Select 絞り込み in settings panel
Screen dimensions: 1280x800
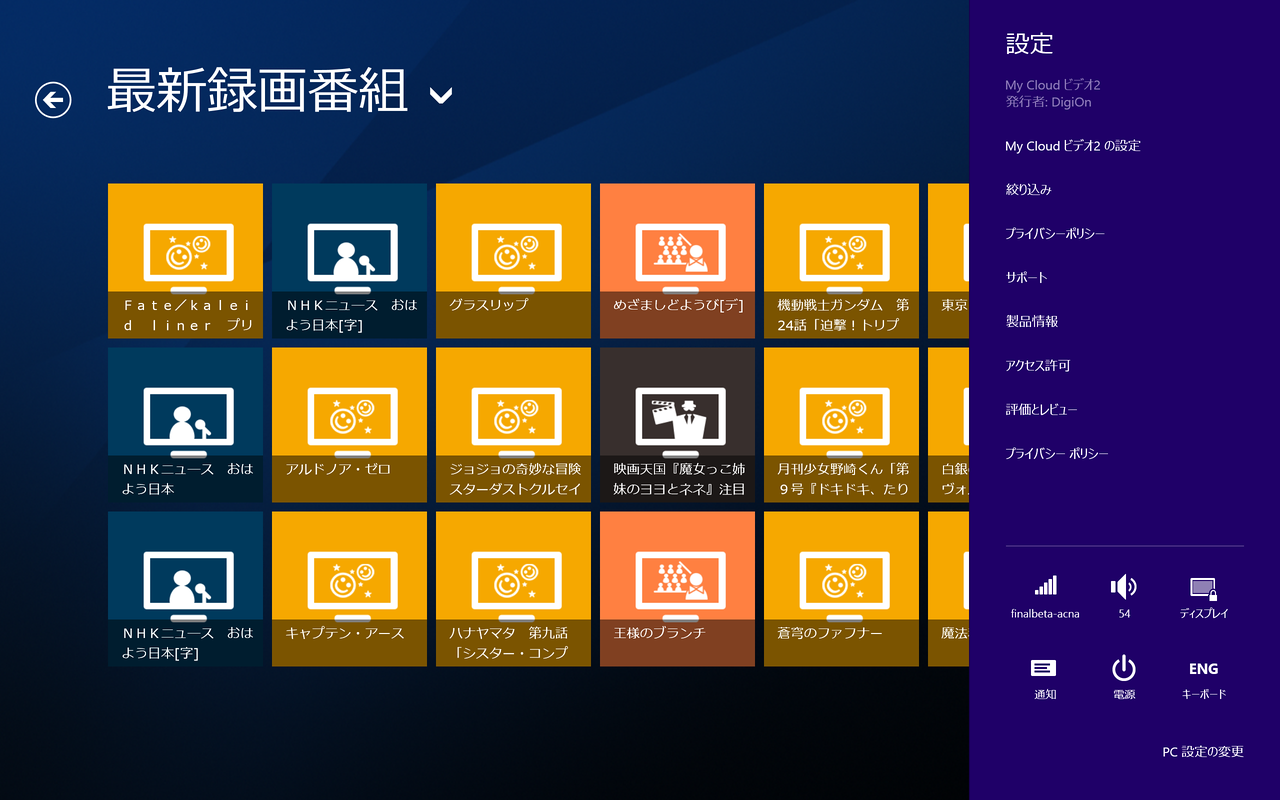click(x=1028, y=190)
